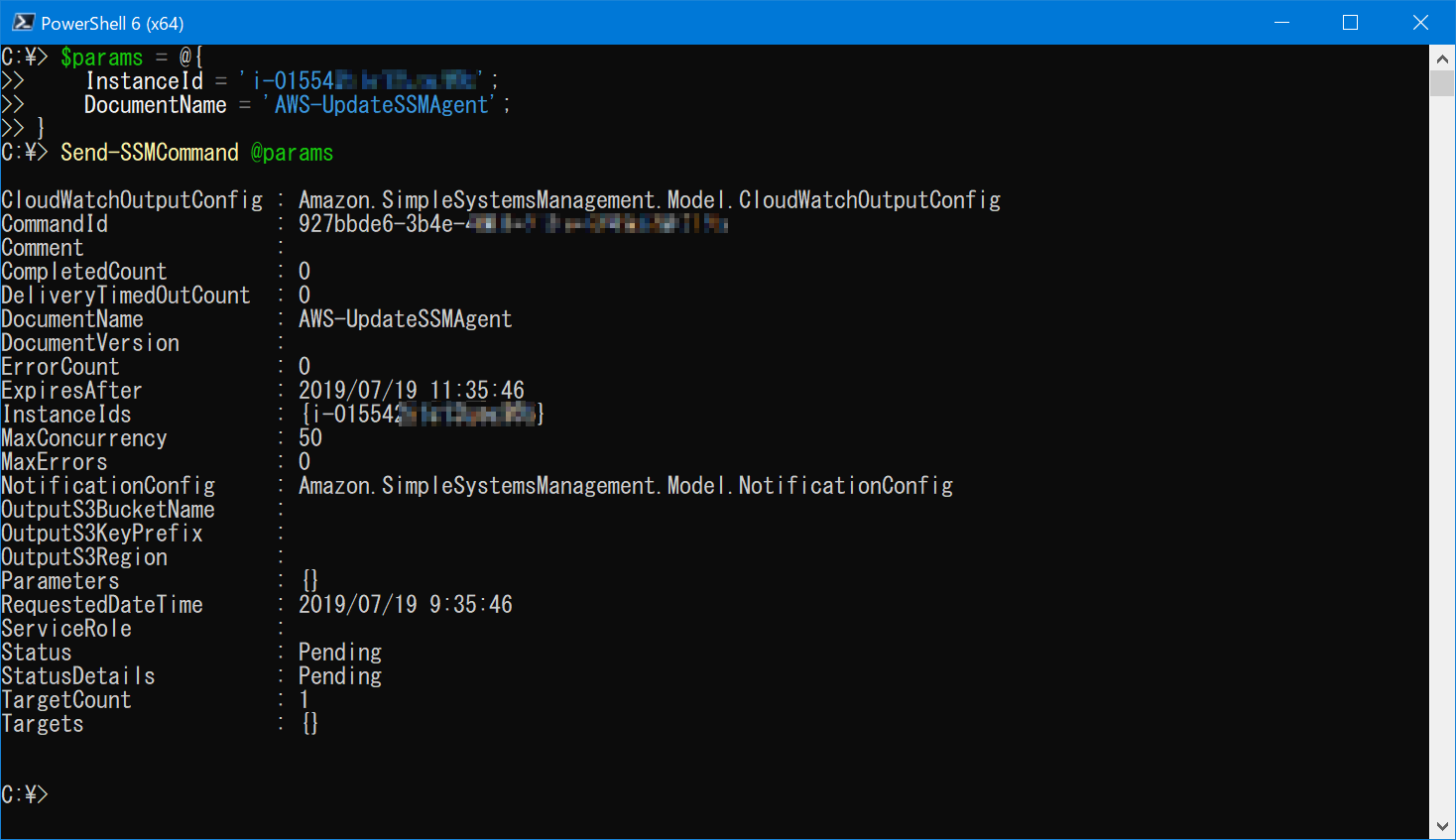The width and height of the screenshot is (1456, 840).
Task: Click the scrollbar down arrow
Action: [x=1444, y=826]
